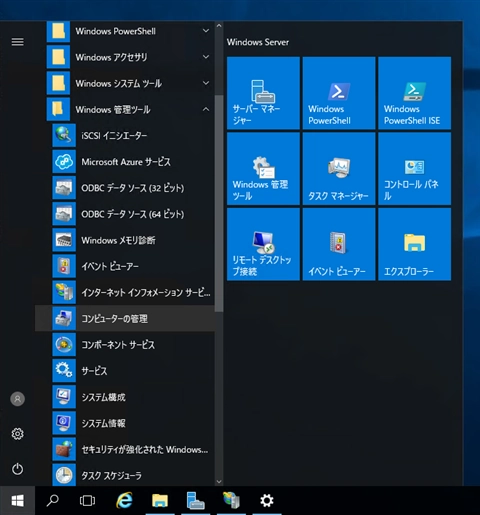Open イベント ビューアー in the app list
The height and width of the screenshot is (515, 480).
(x=125, y=266)
